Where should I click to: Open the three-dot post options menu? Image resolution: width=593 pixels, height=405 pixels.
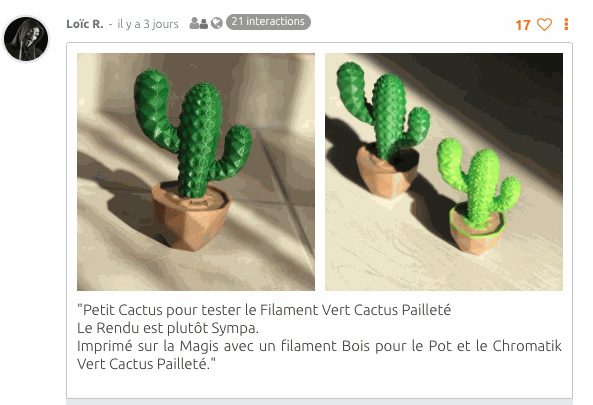pos(566,24)
